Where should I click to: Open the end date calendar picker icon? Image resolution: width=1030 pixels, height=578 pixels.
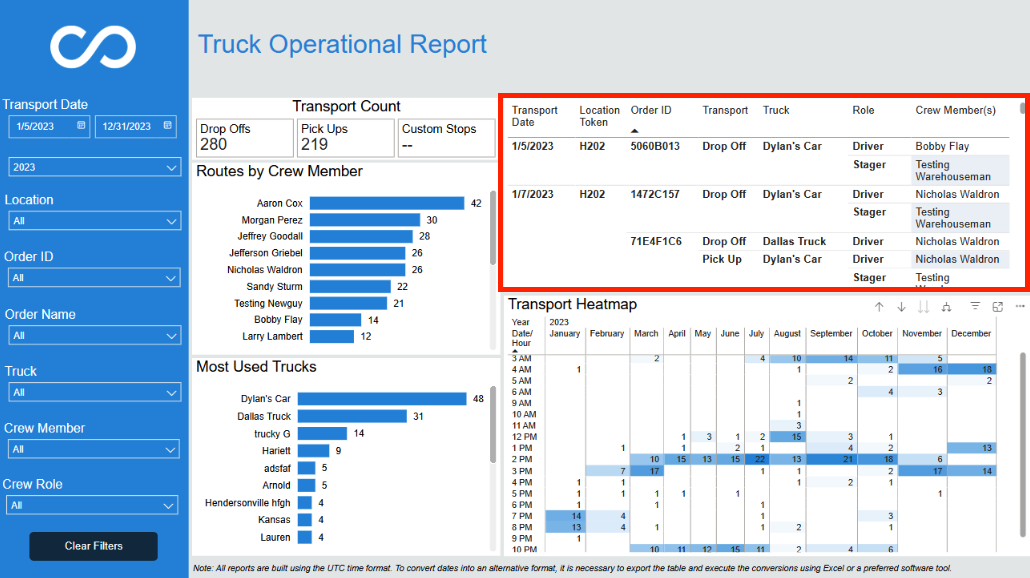[x=168, y=125]
